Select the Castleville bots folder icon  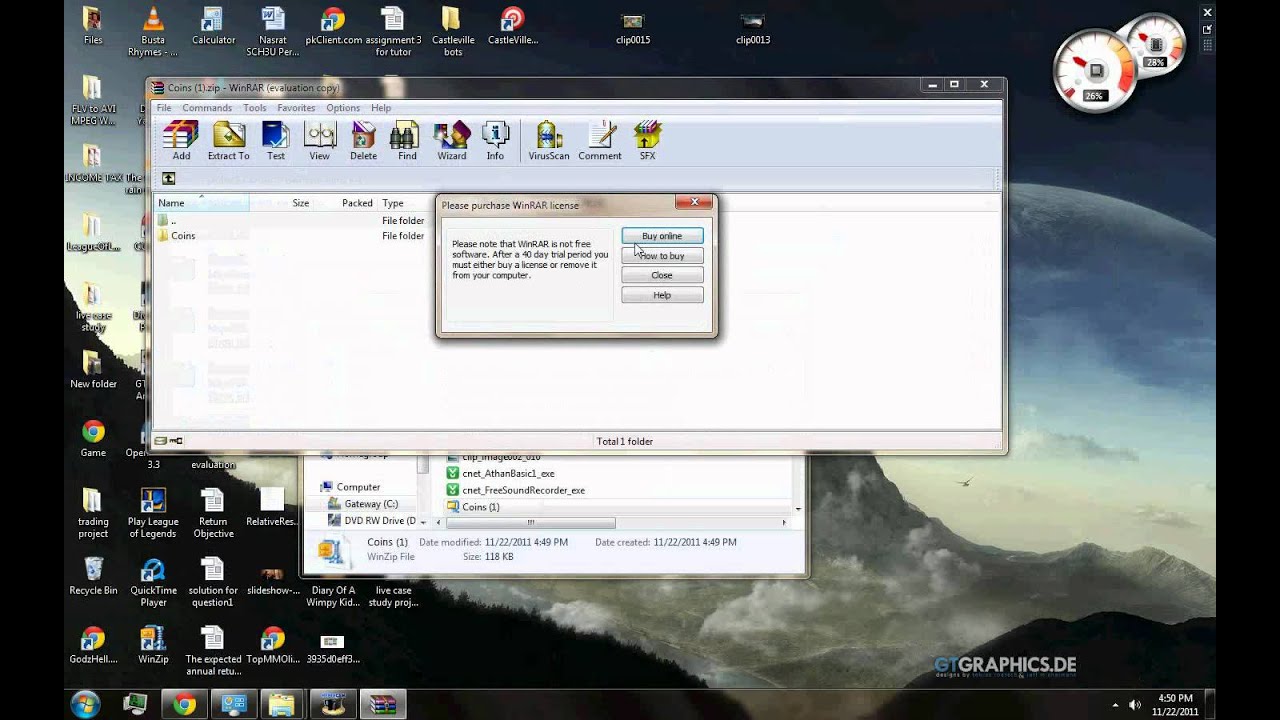453,32
